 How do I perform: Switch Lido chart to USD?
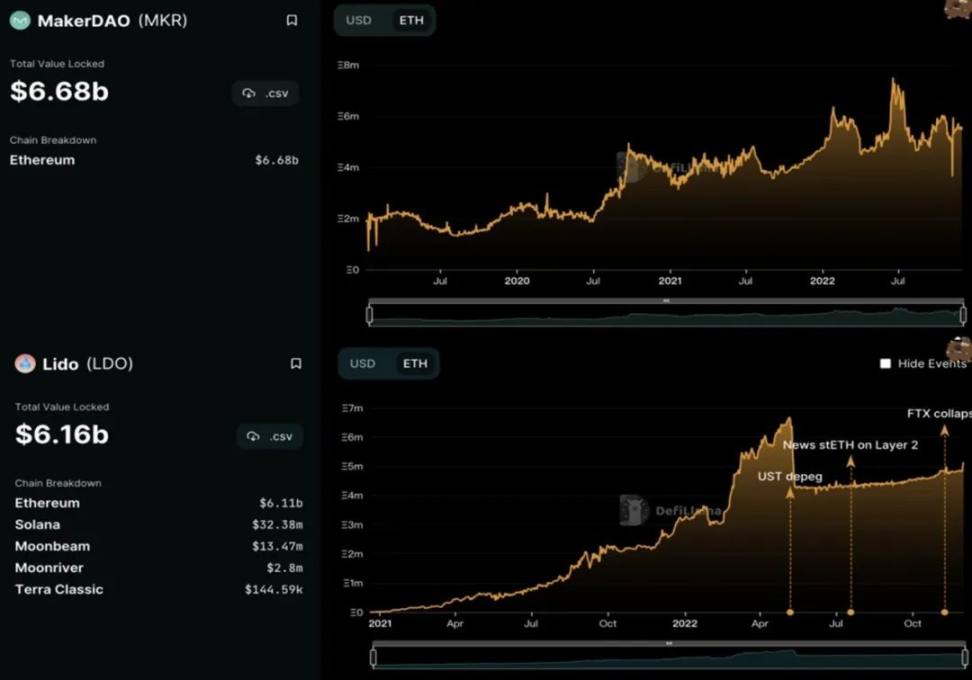tap(362, 364)
